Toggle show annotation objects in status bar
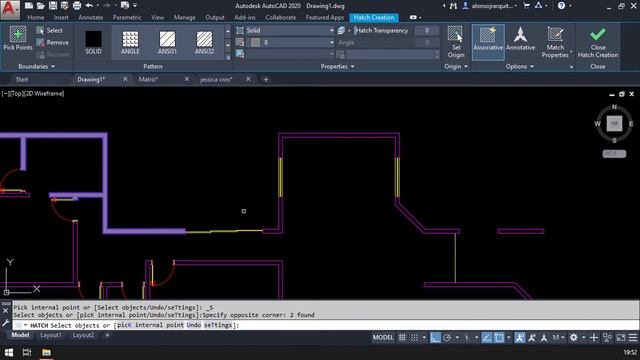640x360 pixels. (x=520, y=338)
